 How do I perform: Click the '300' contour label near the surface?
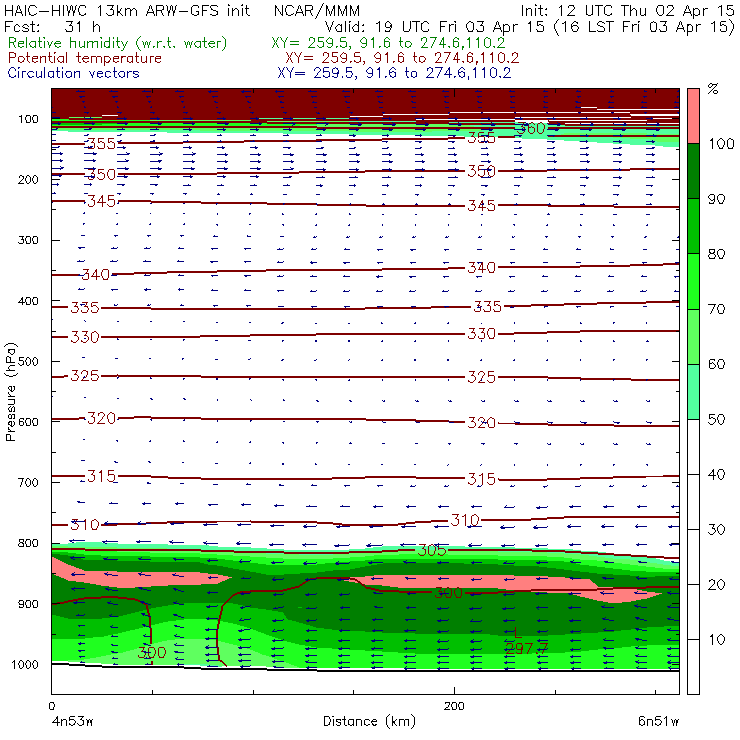pyautogui.click(x=152, y=653)
